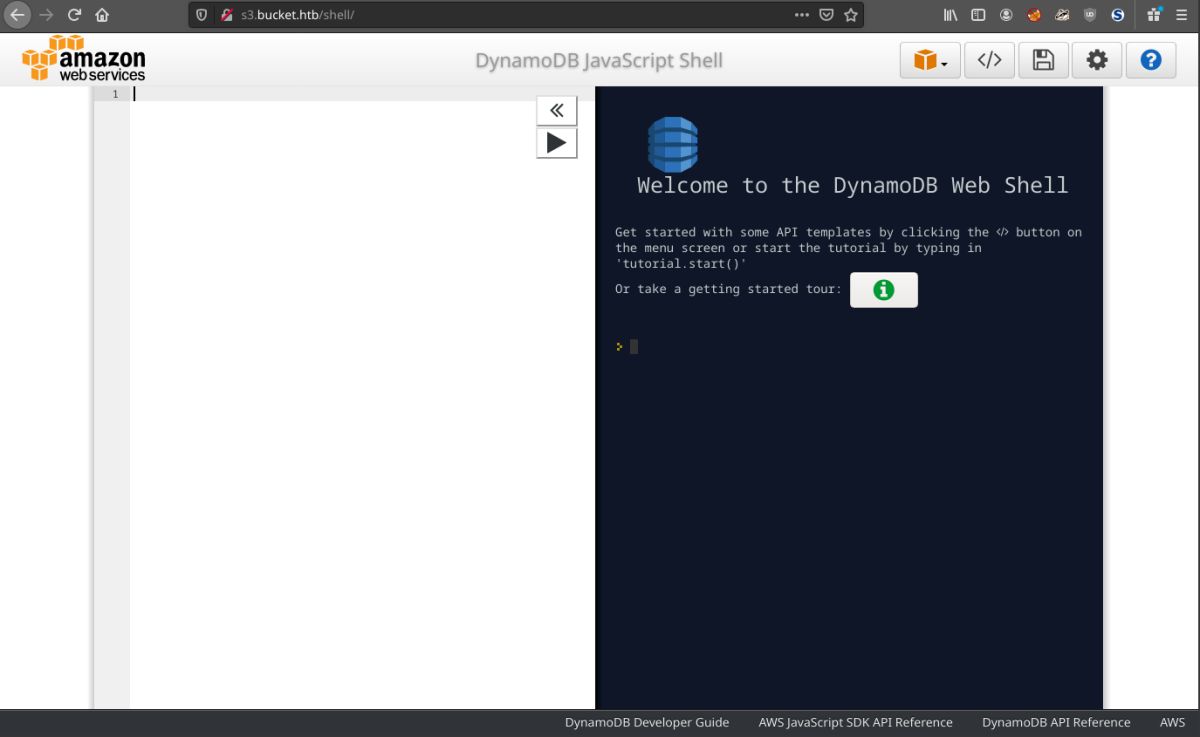Go to browser home page
Viewport: 1200px width, 737px height.
[102, 15]
